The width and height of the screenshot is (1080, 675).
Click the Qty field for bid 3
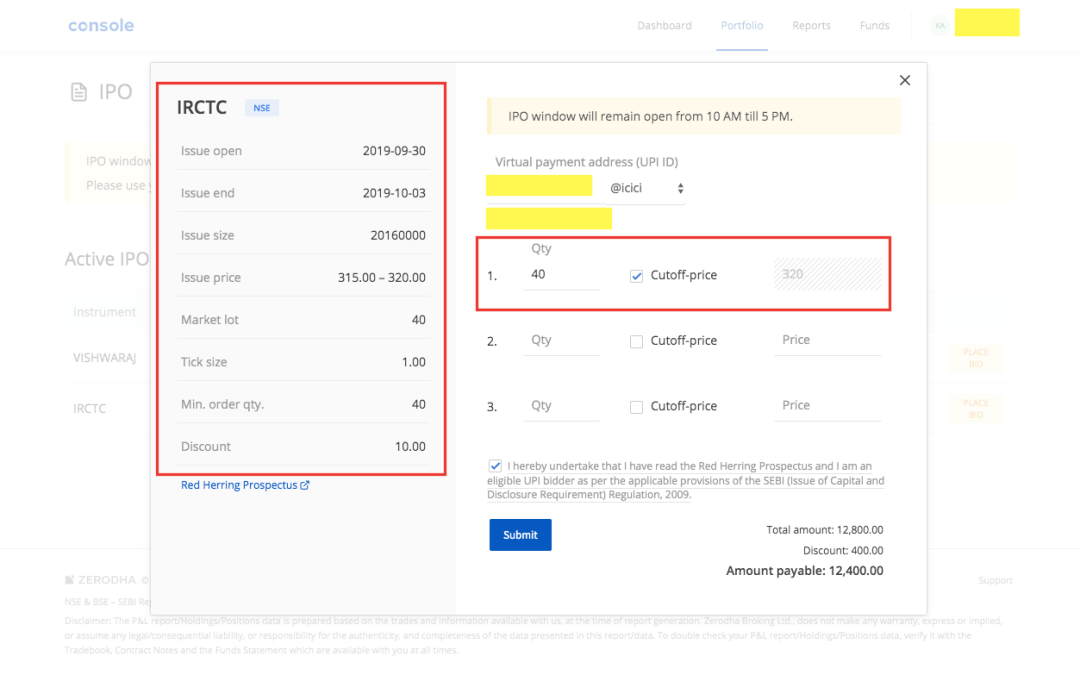[561, 406]
